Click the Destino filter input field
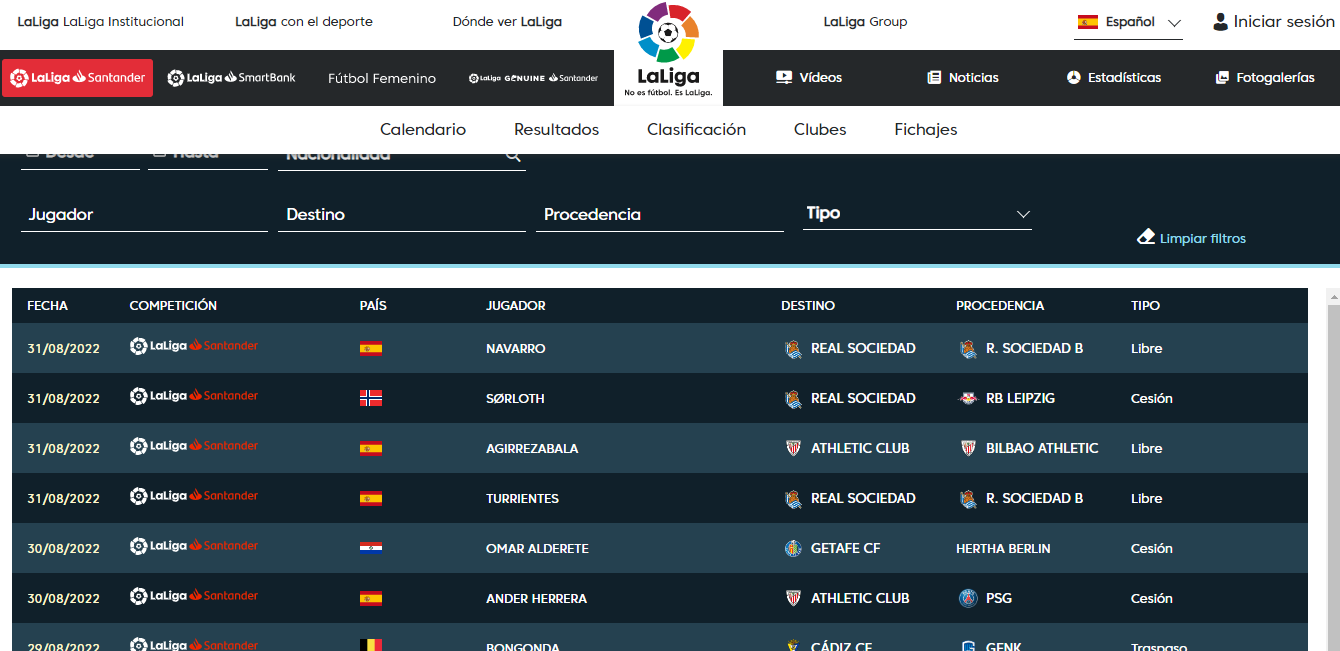Viewport: 1340px width, 651px height. pyautogui.click(x=402, y=214)
